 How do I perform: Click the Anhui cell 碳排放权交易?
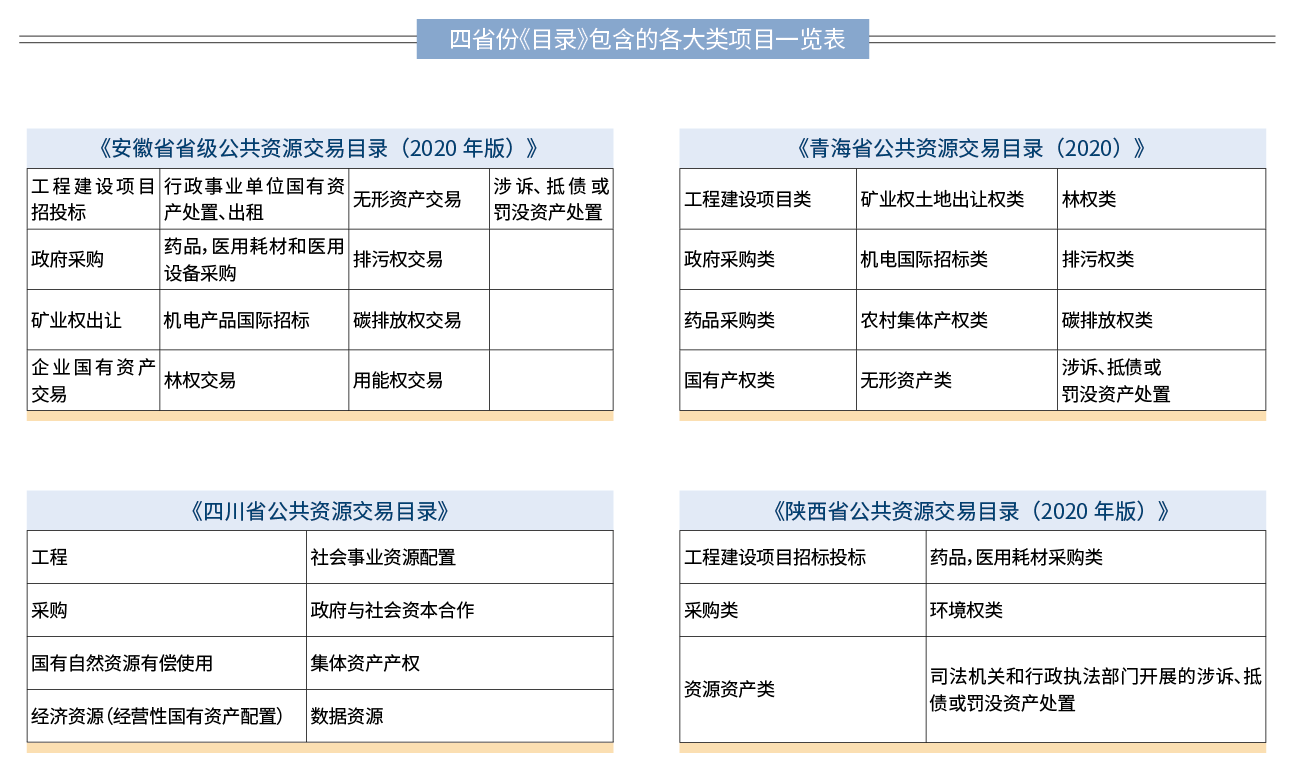pyautogui.click(x=419, y=320)
